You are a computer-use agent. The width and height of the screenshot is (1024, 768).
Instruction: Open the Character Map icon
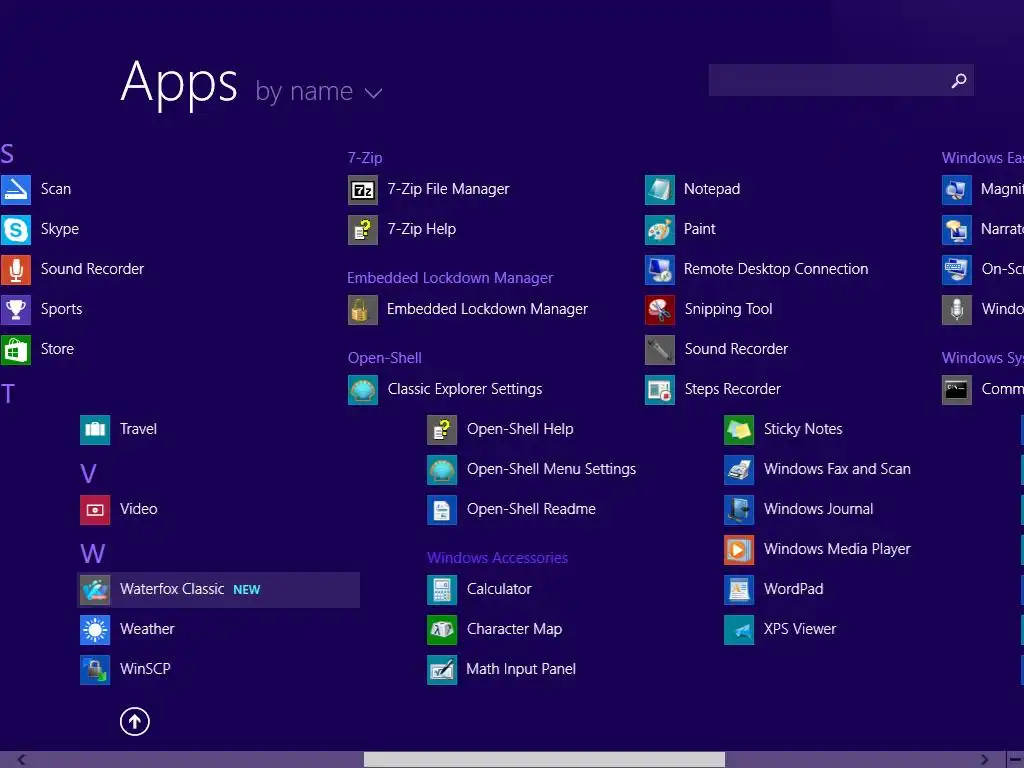[x=441, y=629]
